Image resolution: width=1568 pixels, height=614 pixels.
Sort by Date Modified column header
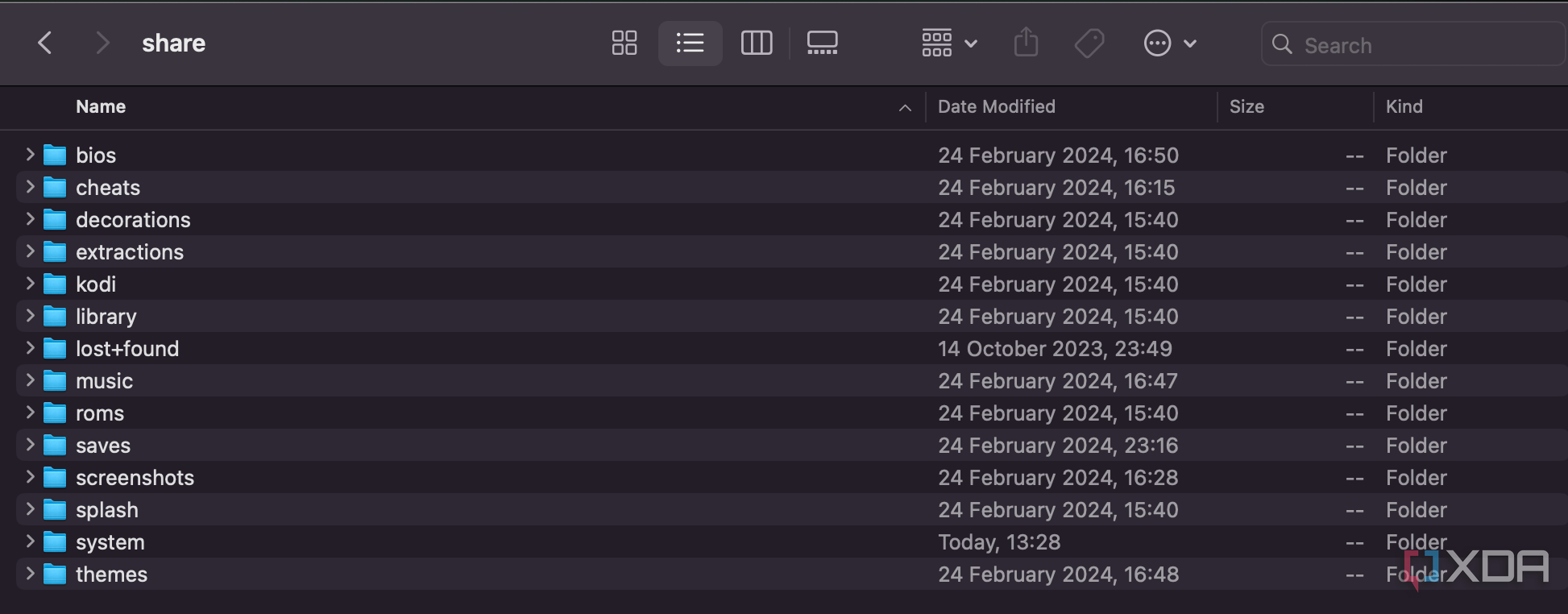(997, 106)
